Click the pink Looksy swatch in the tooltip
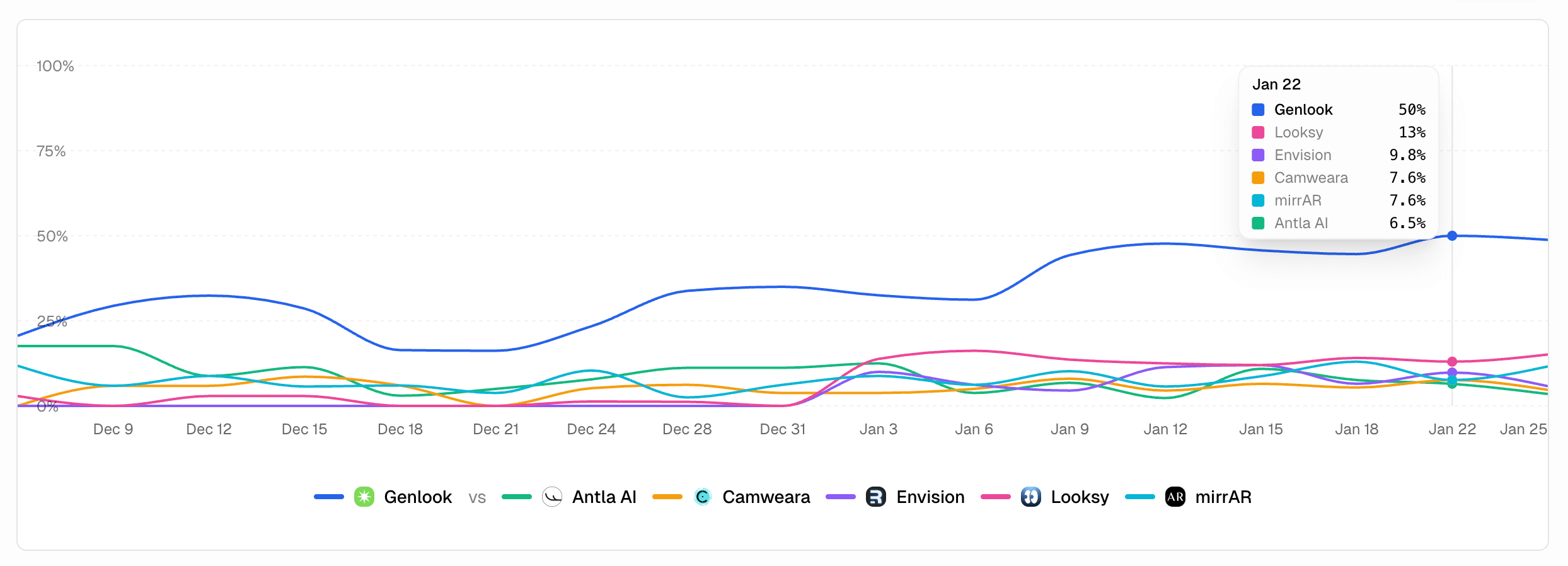1568x566 pixels. [x=1257, y=132]
